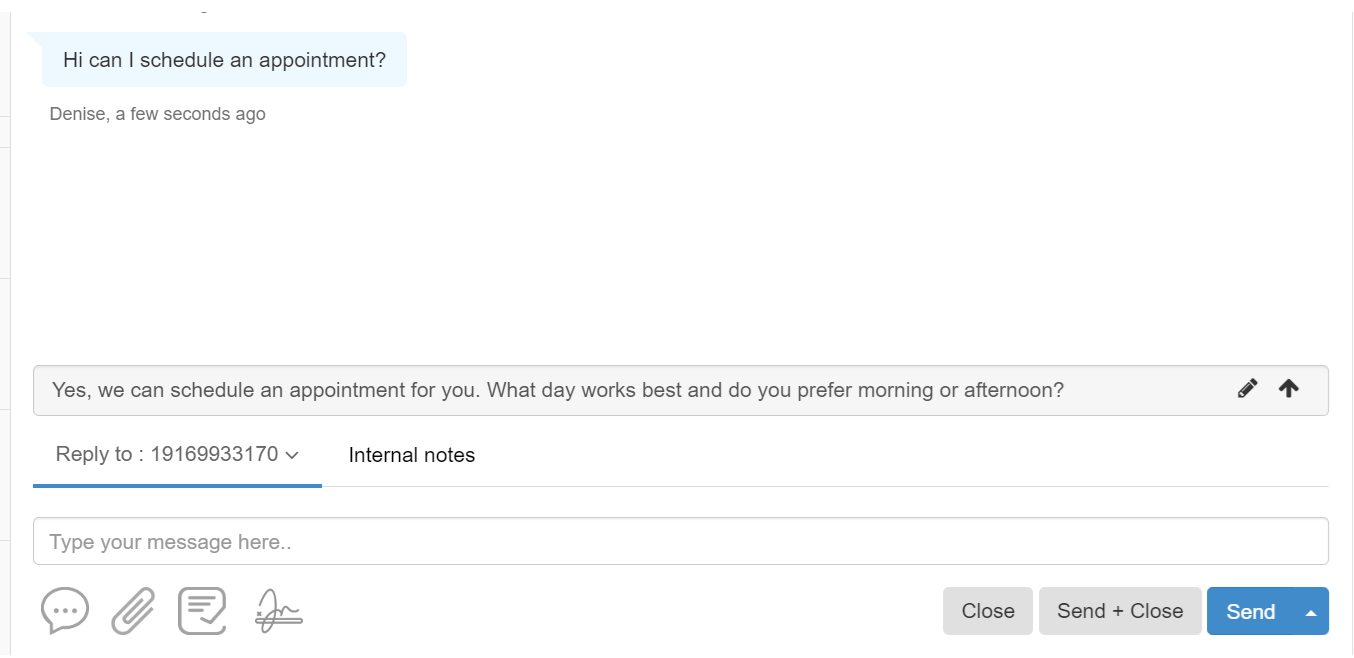Screen dimensions: 1354x658
Task: Click the Denise, a few seconds ago timestamp
Action: [157, 114]
